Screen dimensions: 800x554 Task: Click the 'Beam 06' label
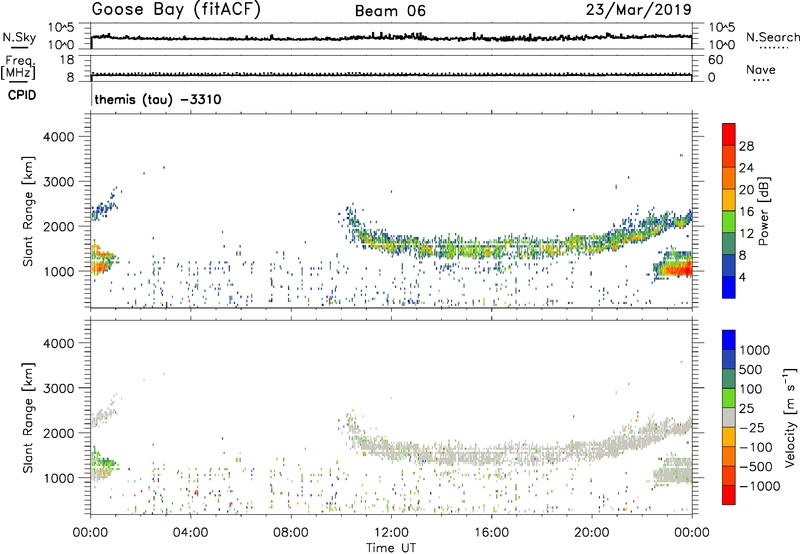(390, 11)
